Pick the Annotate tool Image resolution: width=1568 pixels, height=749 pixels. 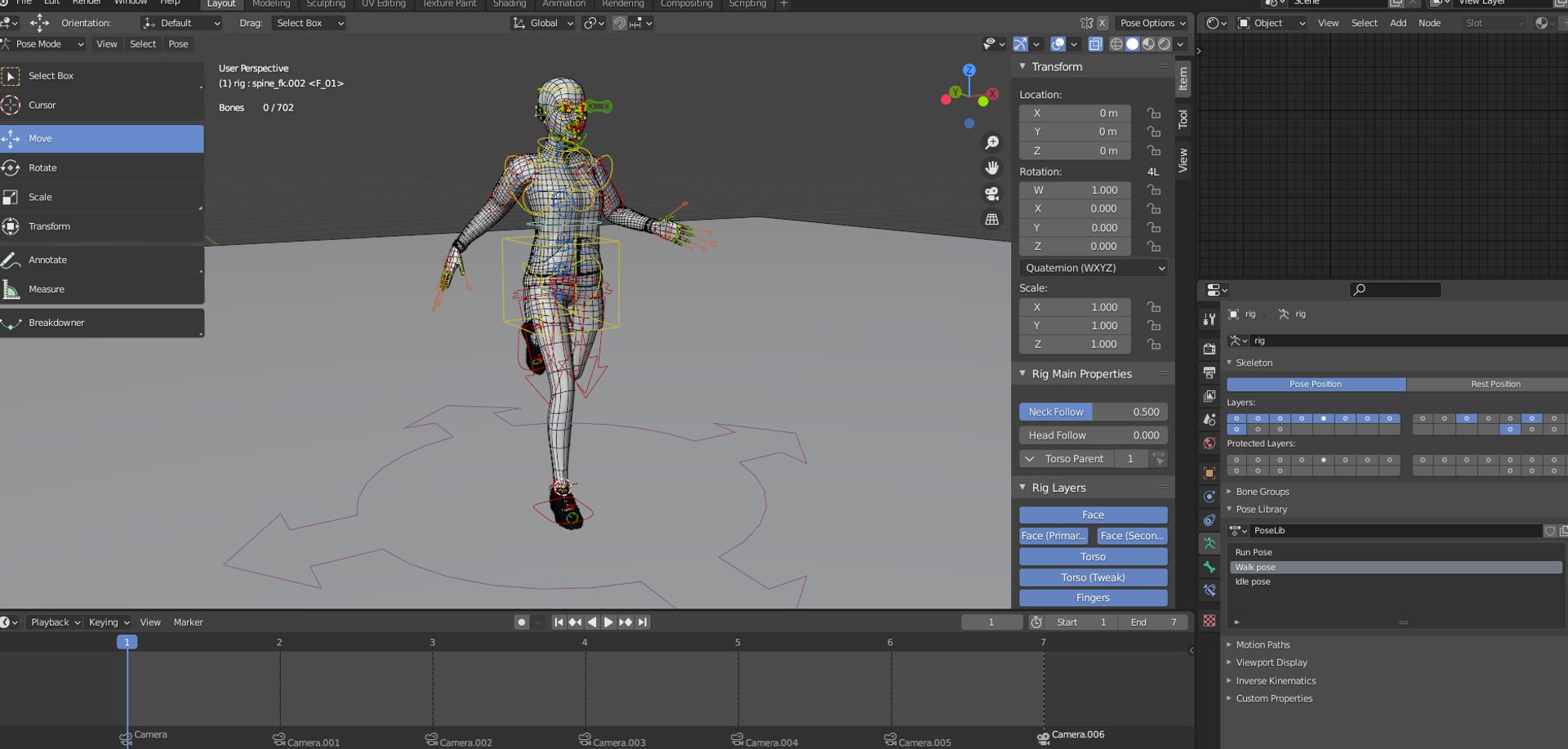[x=101, y=261]
